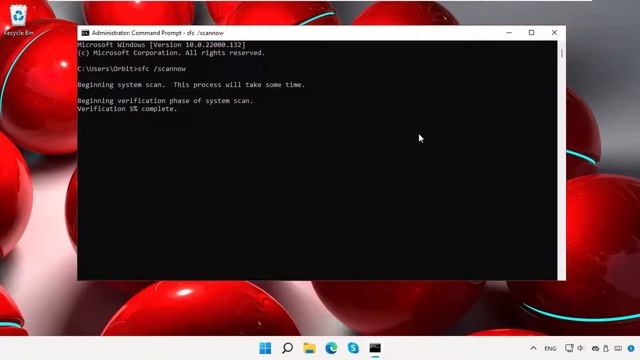This screenshot has height=360, width=640.
Task: Show hidden system tray icons
Action: click(533, 348)
